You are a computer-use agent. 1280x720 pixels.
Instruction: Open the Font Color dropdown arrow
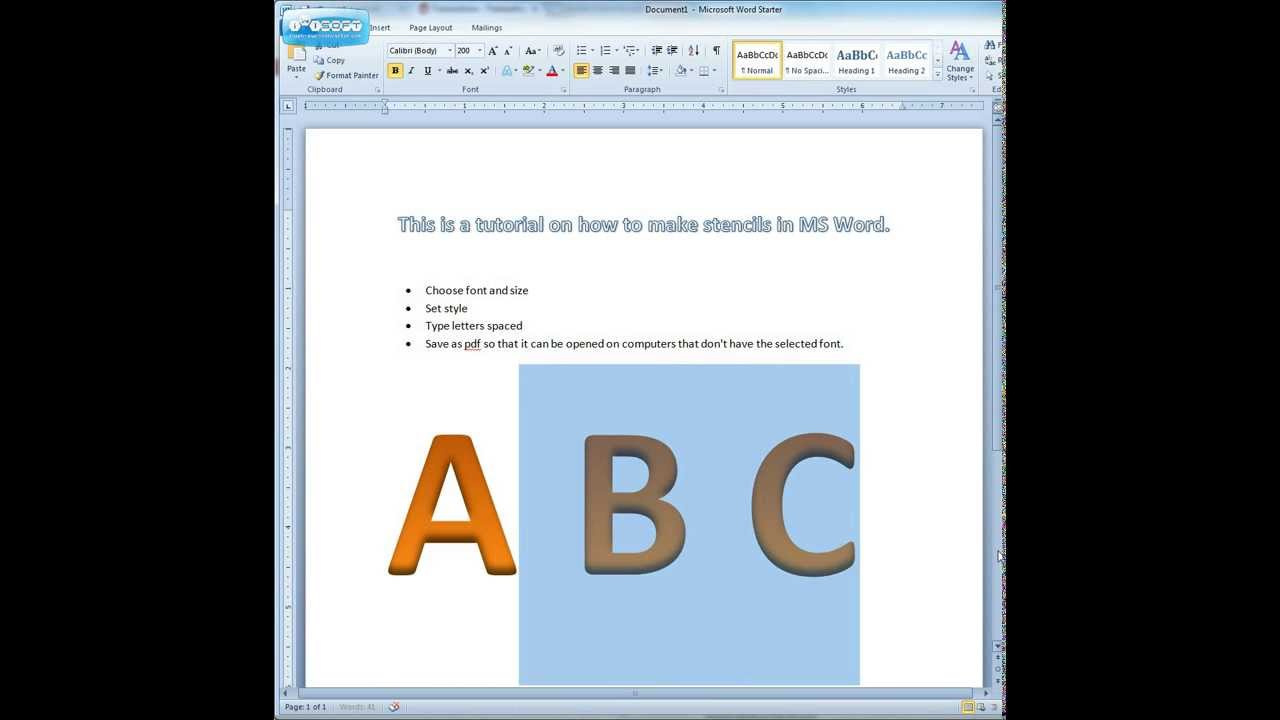(562, 70)
